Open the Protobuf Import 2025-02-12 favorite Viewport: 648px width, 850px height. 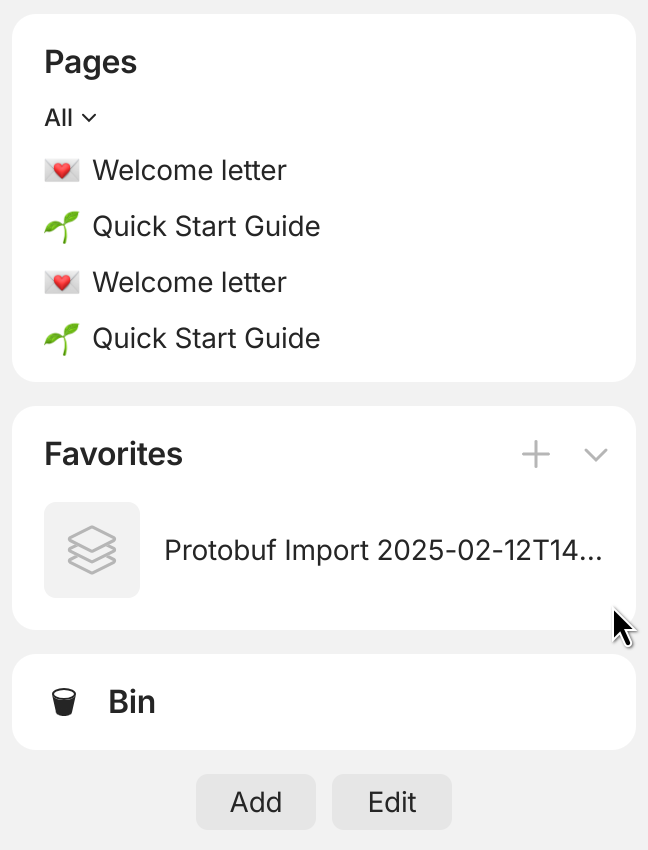[x=382, y=551]
